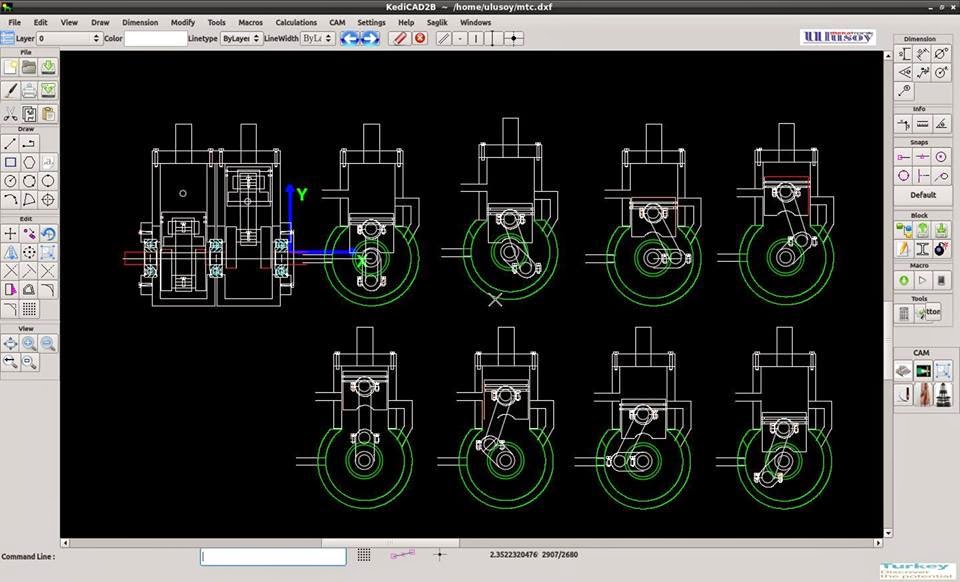Click the zoom in magnifier
960x582 pixels.
[29, 343]
